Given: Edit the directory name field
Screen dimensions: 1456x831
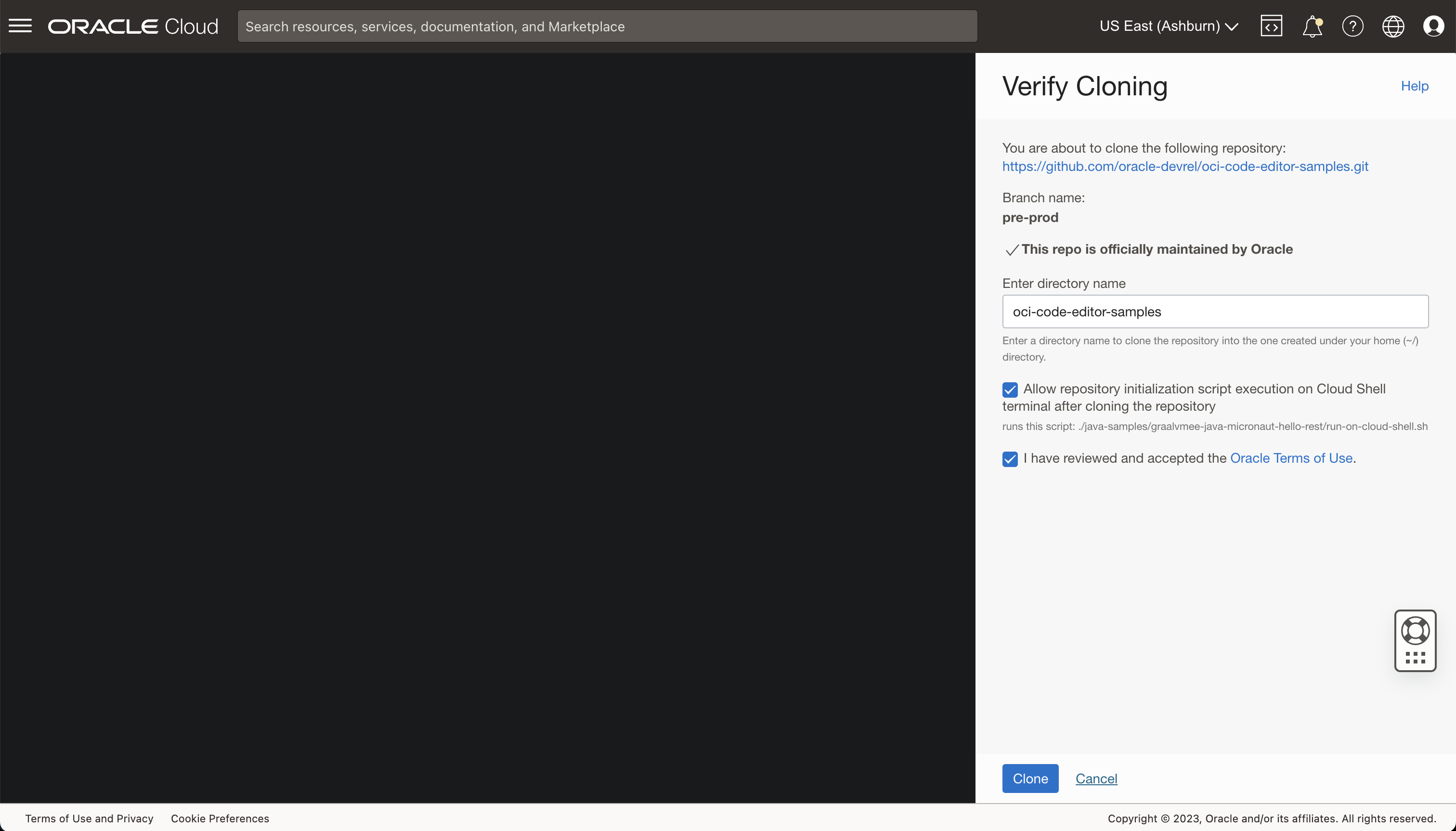Looking at the screenshot, I should point(1215,312).
